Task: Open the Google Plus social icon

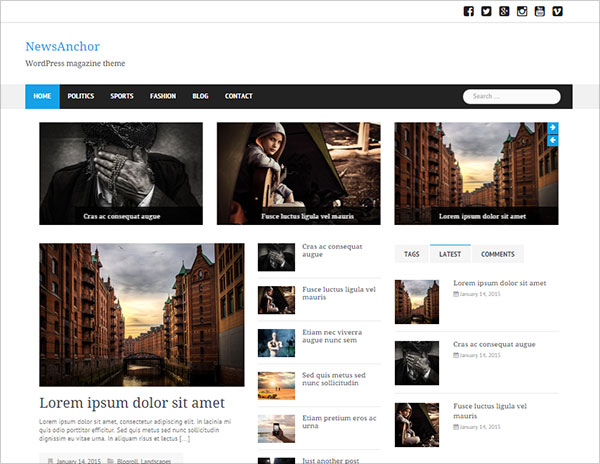Action: pos(504,11)
